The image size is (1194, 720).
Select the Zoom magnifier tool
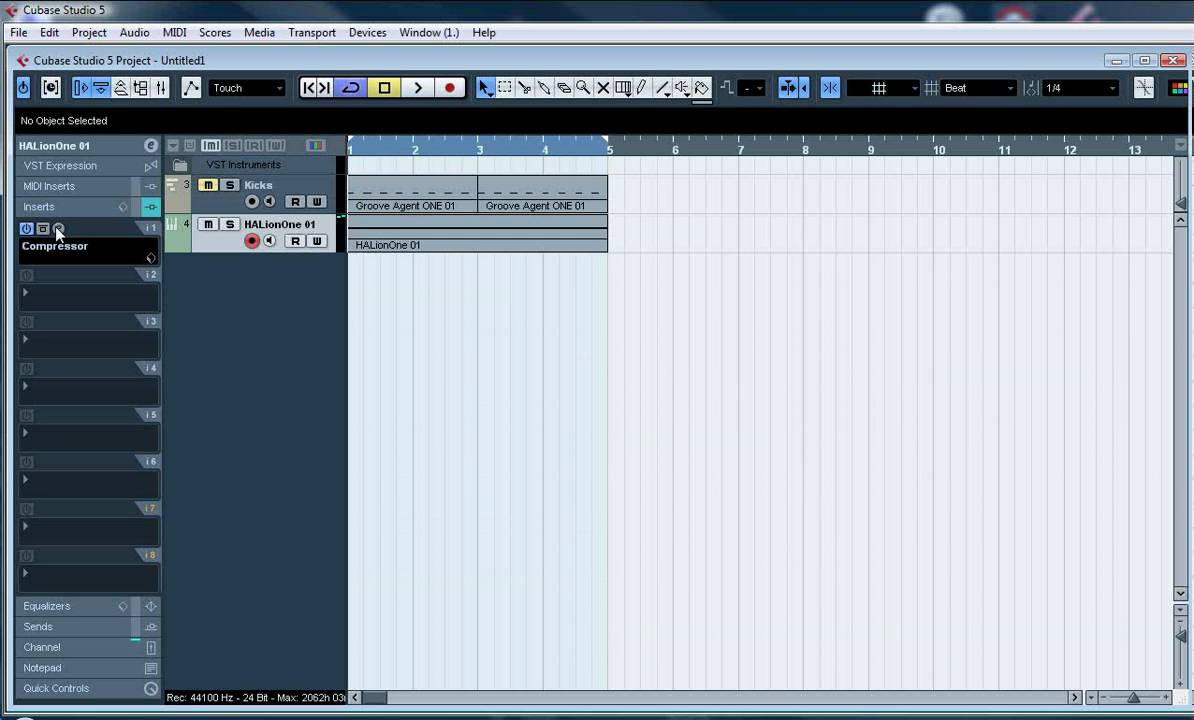click(583, 88)
